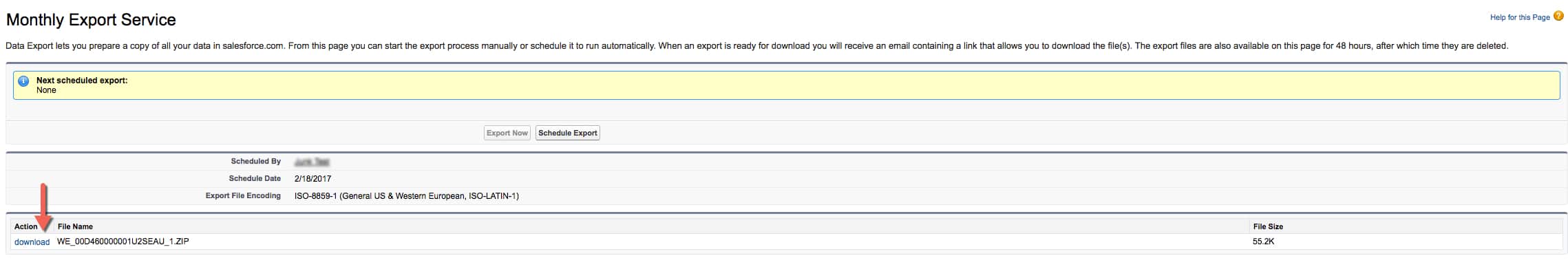Click the Schedule Export button
The image size is (1568, 267).
coord(568,133)
